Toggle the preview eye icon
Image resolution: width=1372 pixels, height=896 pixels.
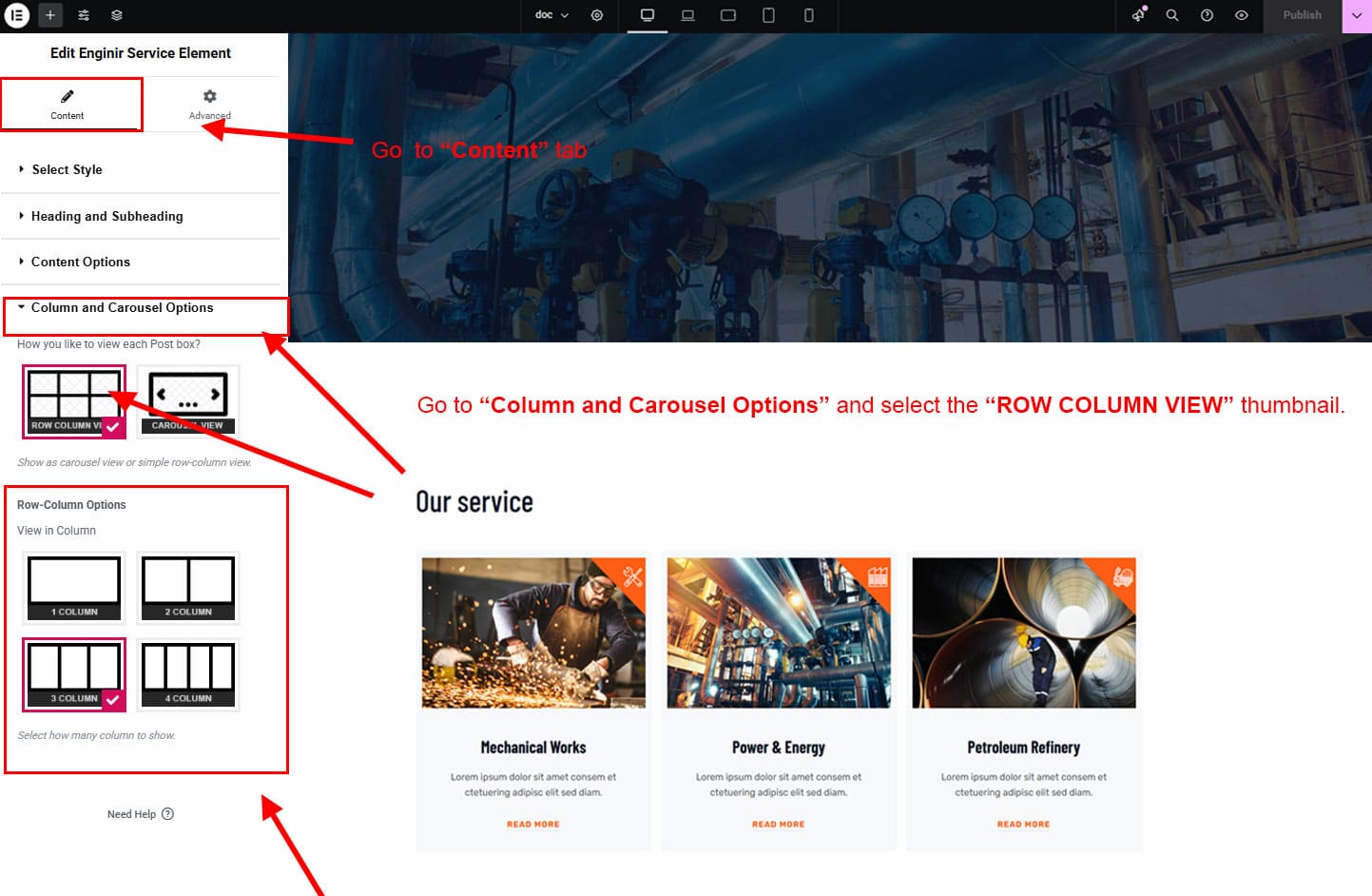1241,15
